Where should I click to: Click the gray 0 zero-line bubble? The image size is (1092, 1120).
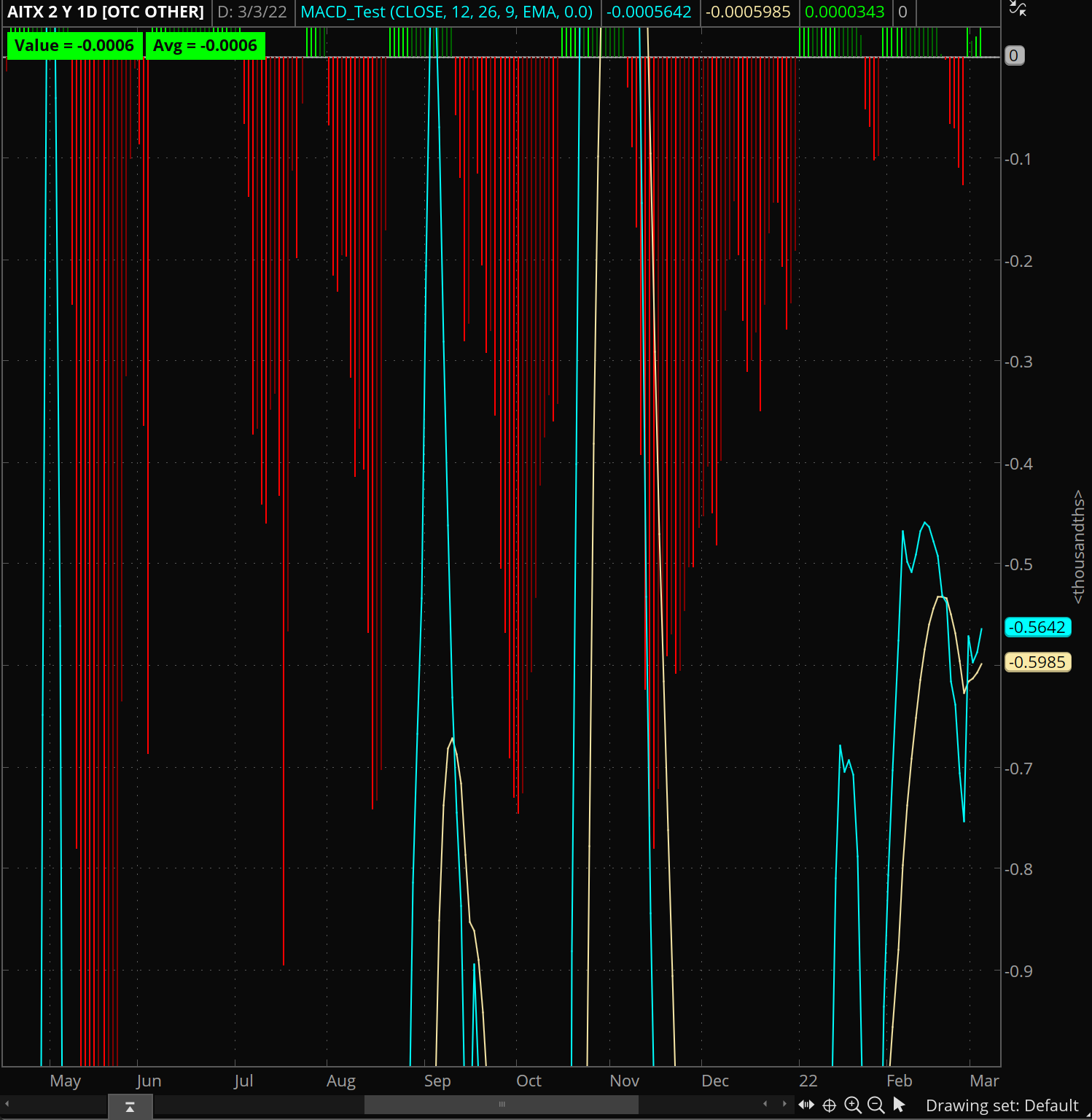point(1014,55)
